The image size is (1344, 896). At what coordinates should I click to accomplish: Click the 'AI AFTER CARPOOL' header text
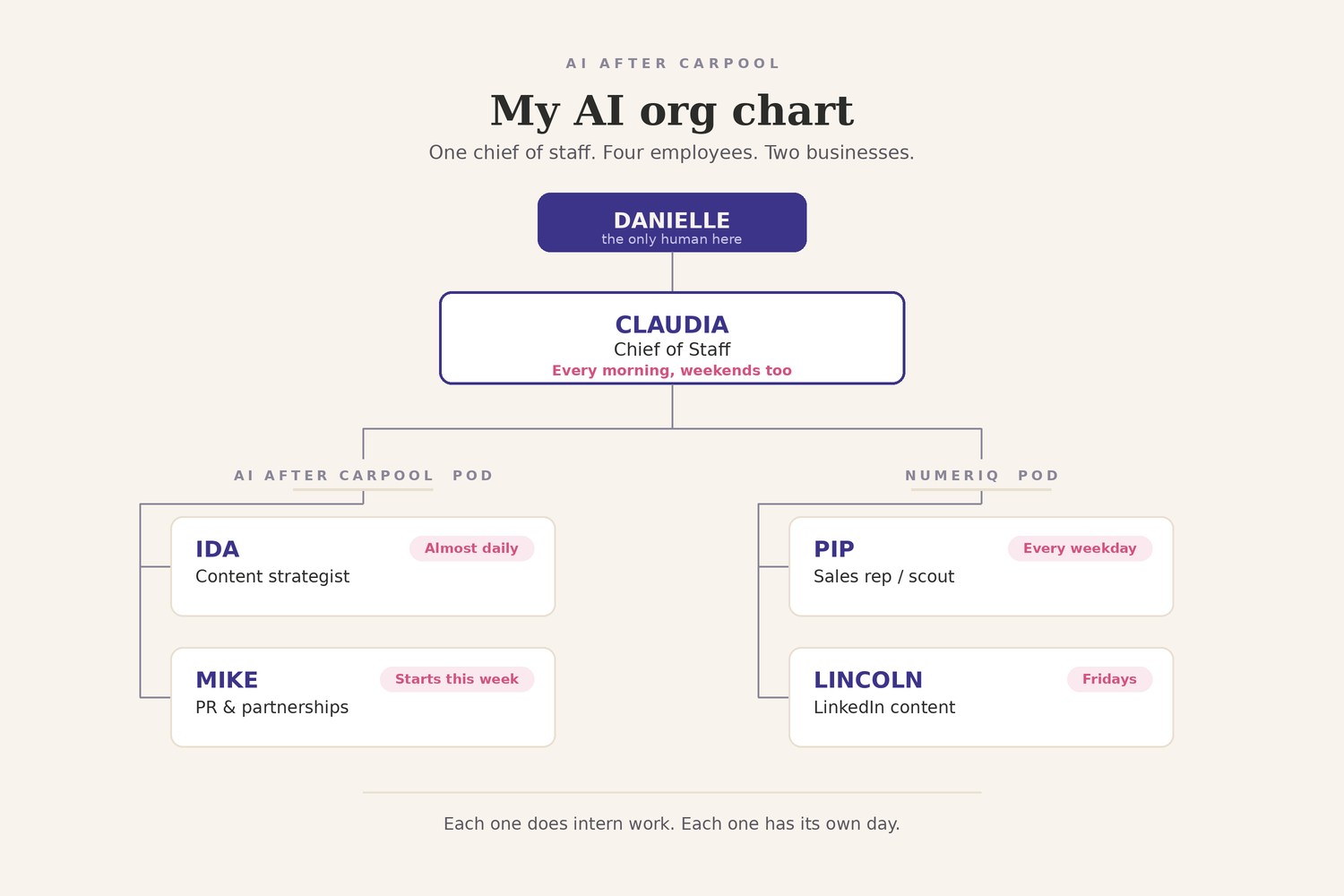pos(672,64)
